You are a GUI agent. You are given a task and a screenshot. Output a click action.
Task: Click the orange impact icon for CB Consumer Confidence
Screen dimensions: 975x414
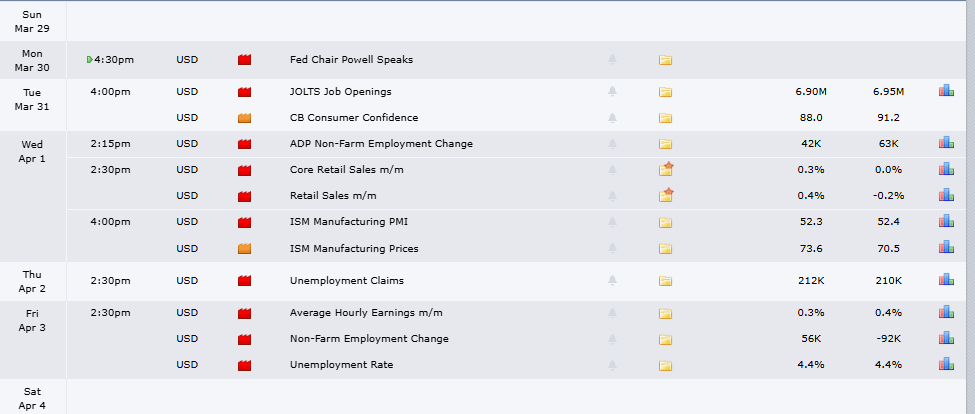(x=244, y=118)
